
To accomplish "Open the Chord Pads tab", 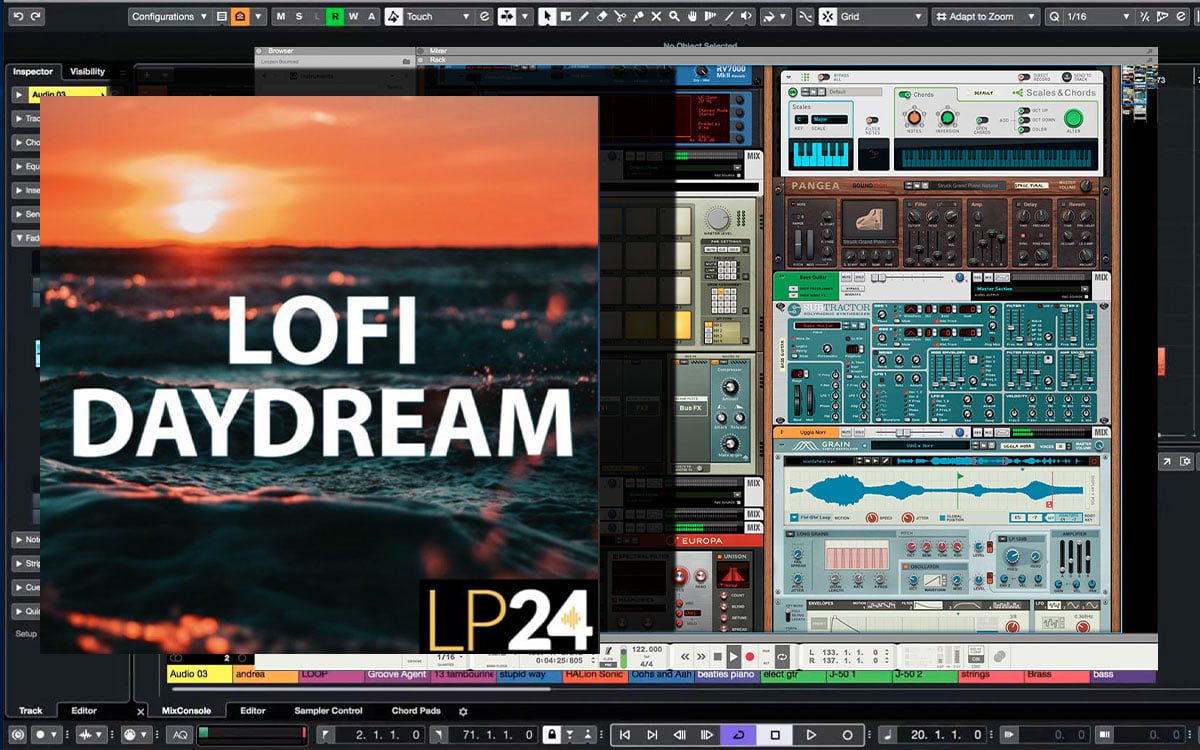I will click(x=416, y=711).
